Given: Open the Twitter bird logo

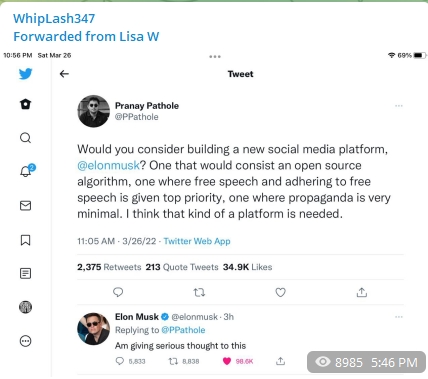Looking at the screenshot, I should click(25, 74).
